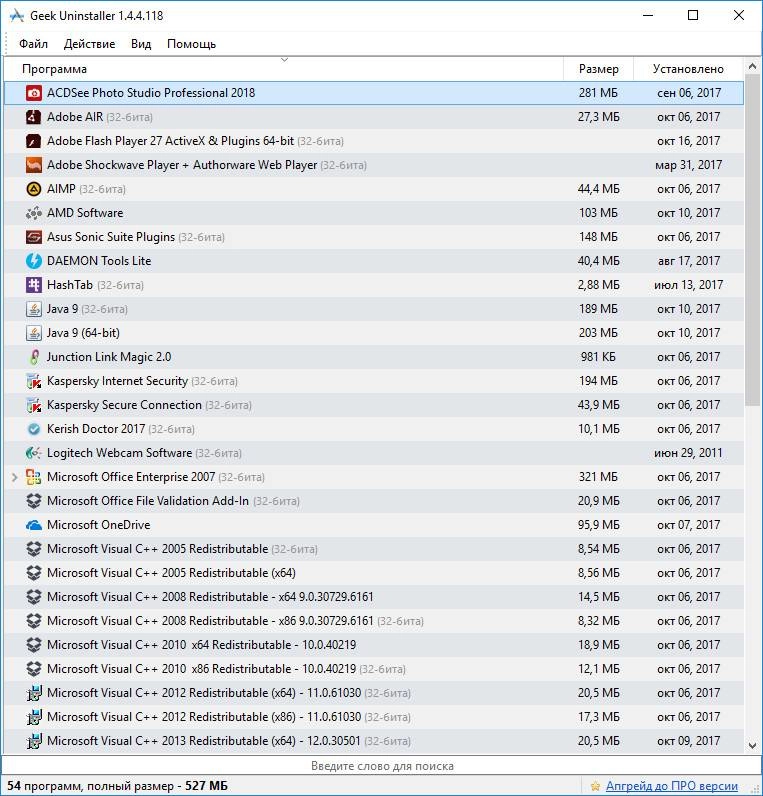Click the Adobe AIR icon
Image resolution: width=763 pixels, height=796 pixels.
[x=34, y=117]
